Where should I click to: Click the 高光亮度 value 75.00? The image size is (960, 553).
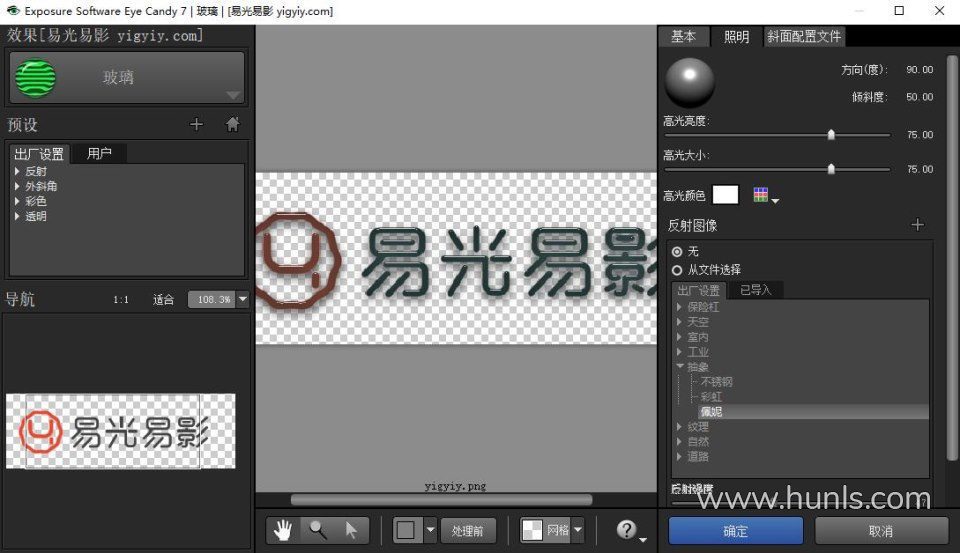pyautogui.click(x=920, y=135)
